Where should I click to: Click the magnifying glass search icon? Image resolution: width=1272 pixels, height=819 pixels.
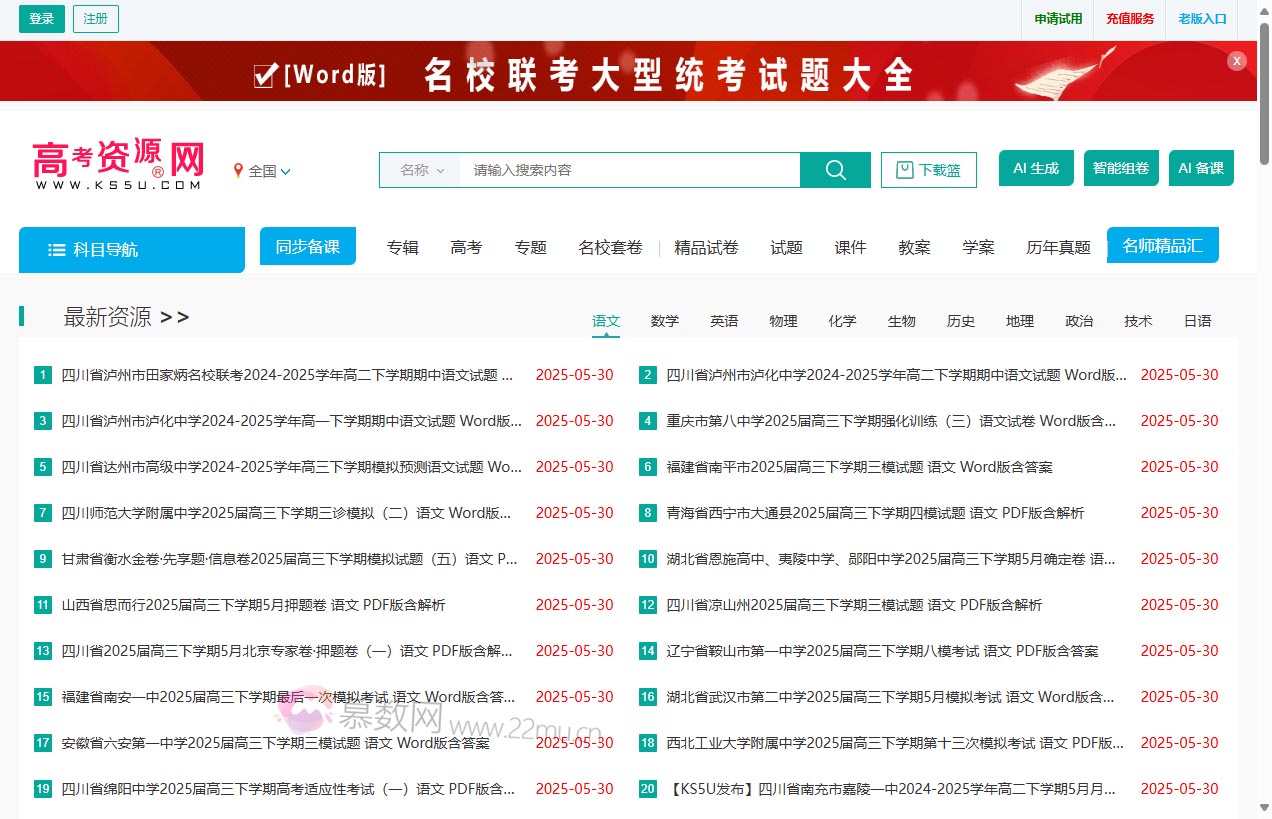835,169
